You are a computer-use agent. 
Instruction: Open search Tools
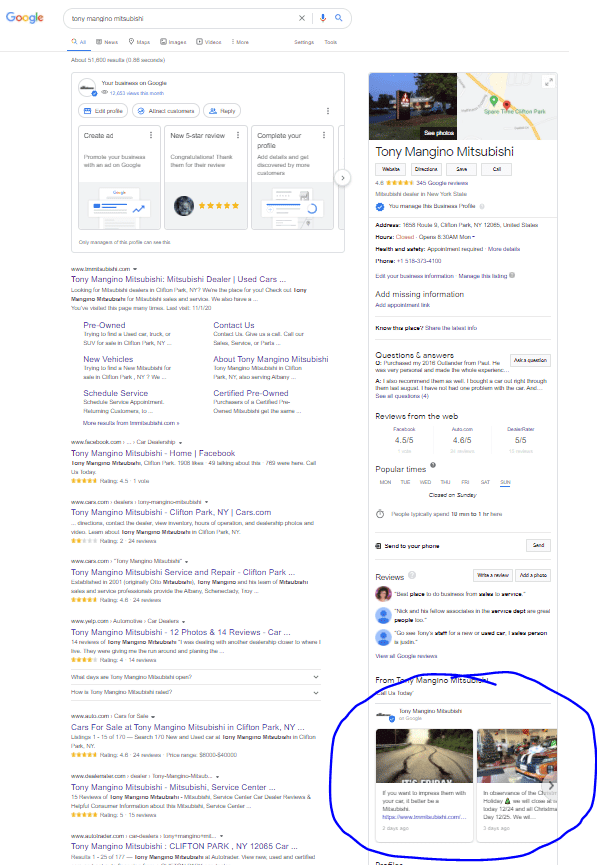point(331,42)
